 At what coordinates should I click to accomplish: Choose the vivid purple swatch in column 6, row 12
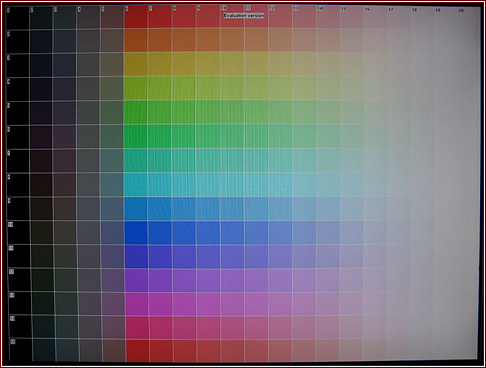pyautogui.click(x=136, y=280)
